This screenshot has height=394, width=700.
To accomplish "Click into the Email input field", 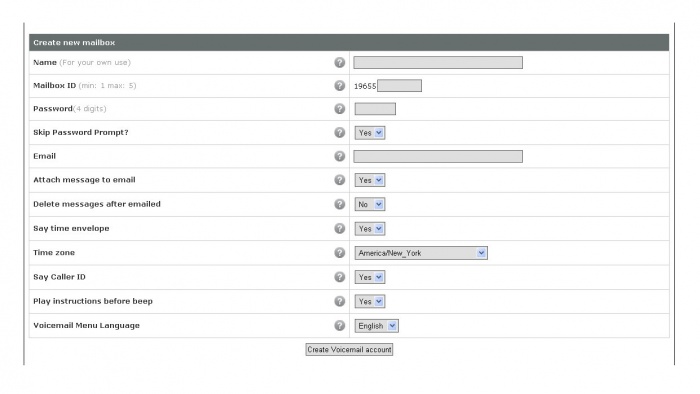I will pos(438,156).
